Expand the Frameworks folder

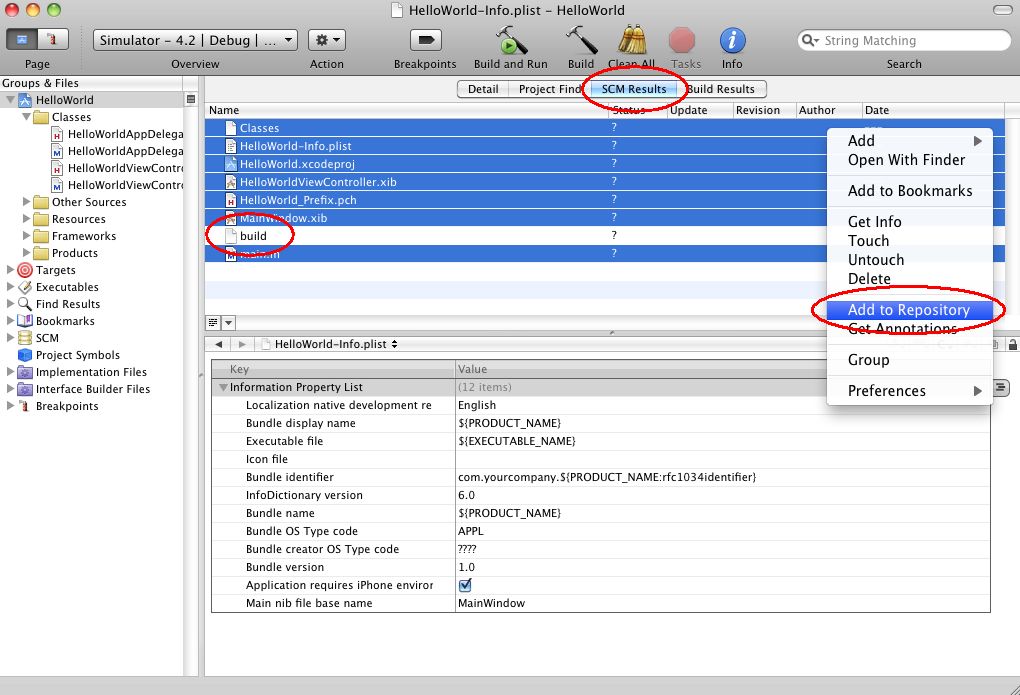pos(26,236)
